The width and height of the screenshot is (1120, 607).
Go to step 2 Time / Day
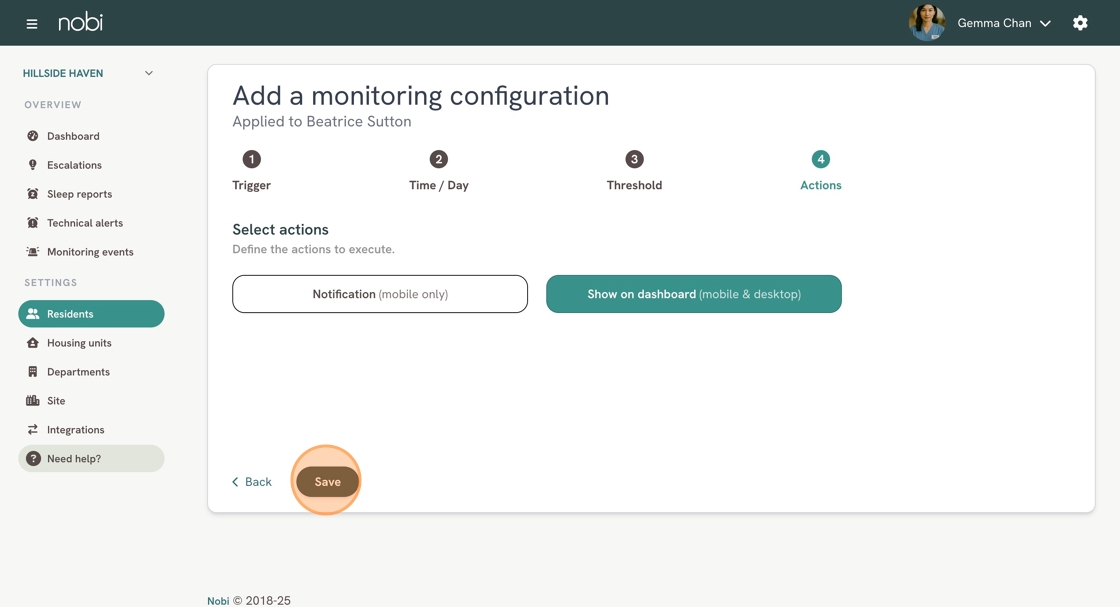439,171
